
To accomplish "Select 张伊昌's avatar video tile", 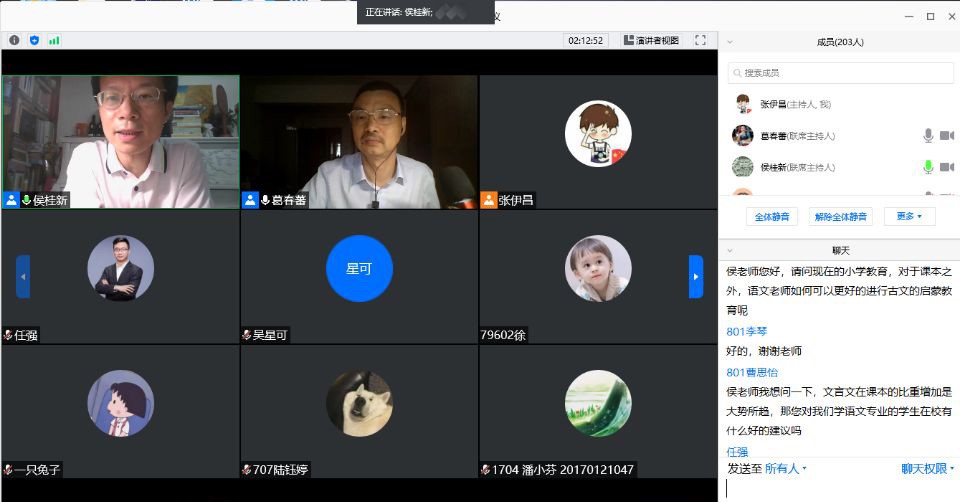I will click(598, 133).
